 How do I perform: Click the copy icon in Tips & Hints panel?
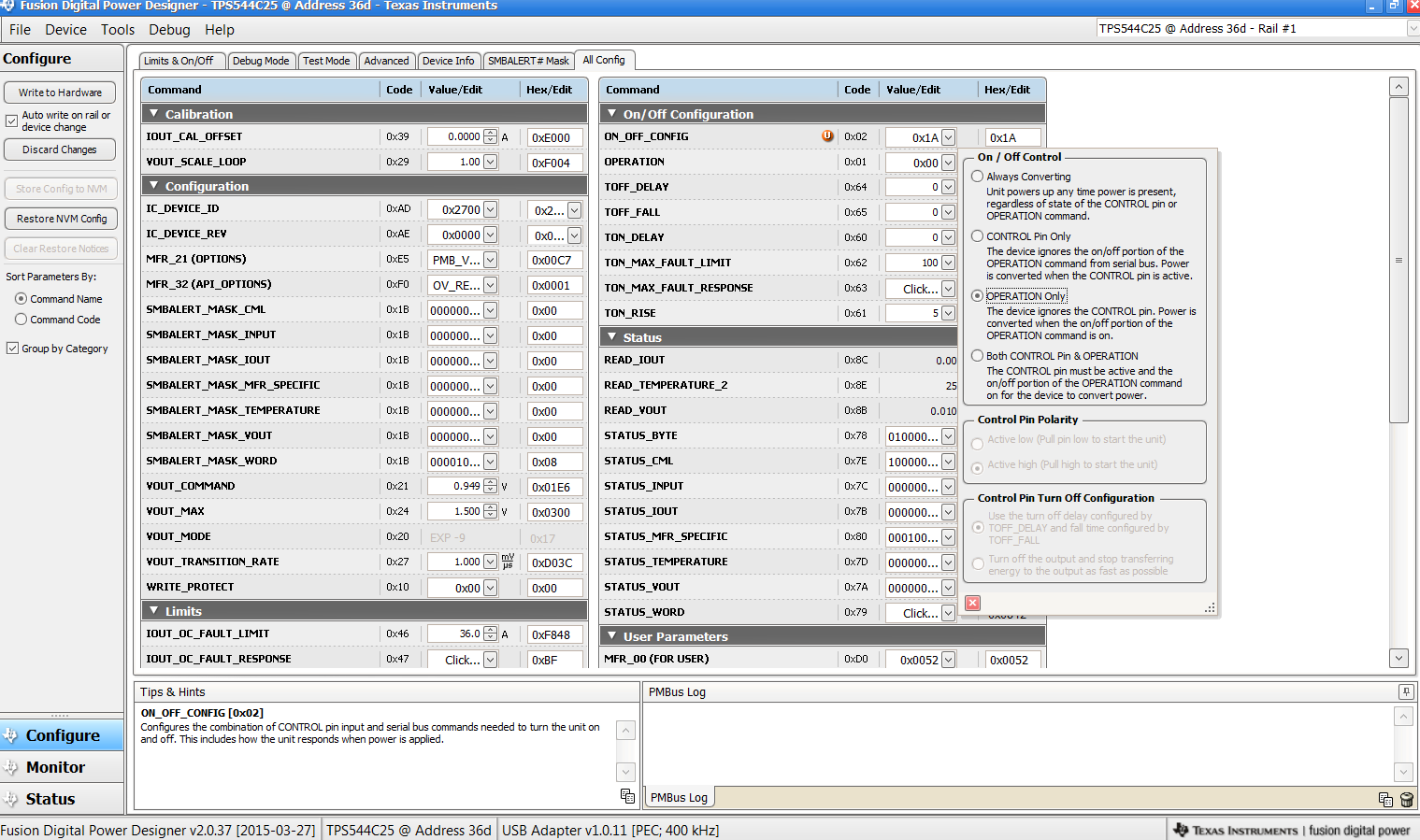(627, 796)
